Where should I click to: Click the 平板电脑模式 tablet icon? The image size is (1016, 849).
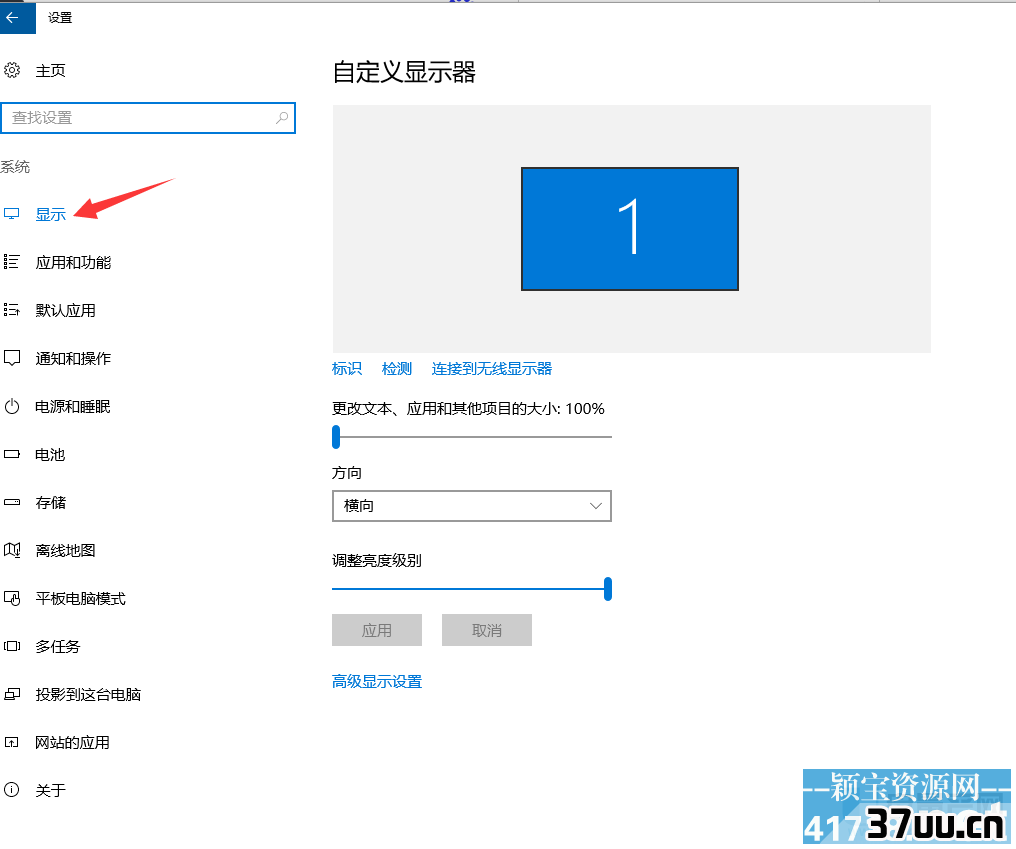pos(12,598)
